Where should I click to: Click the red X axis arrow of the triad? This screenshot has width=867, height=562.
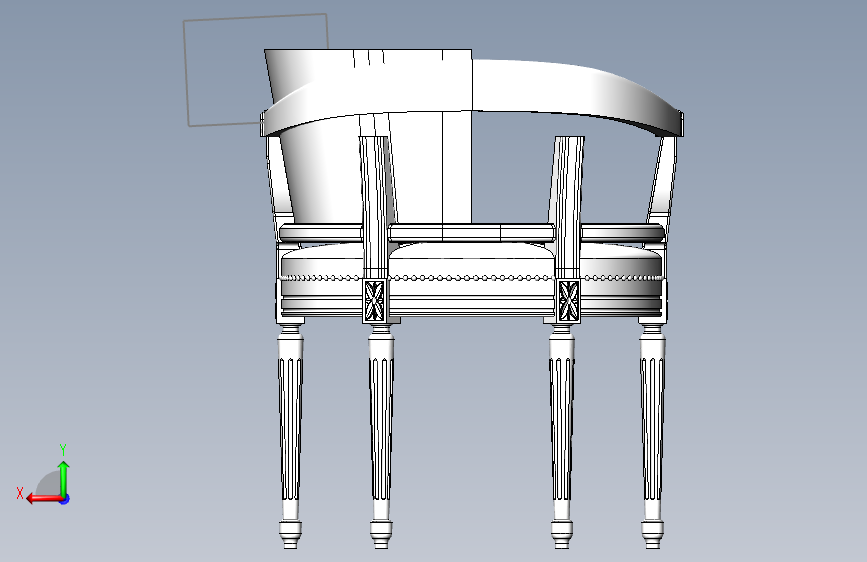click(43, 499)
